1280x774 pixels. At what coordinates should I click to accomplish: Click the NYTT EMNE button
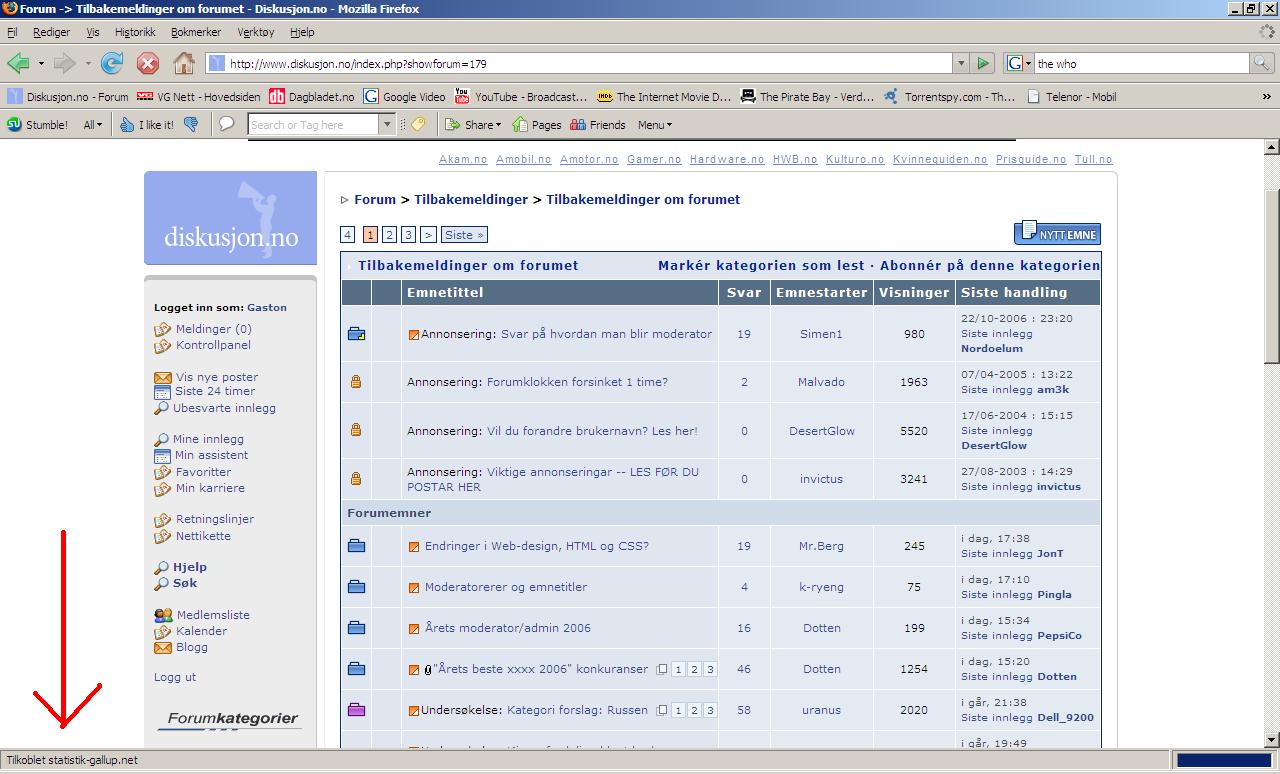pyautogui.click(x=1057, y=234)
